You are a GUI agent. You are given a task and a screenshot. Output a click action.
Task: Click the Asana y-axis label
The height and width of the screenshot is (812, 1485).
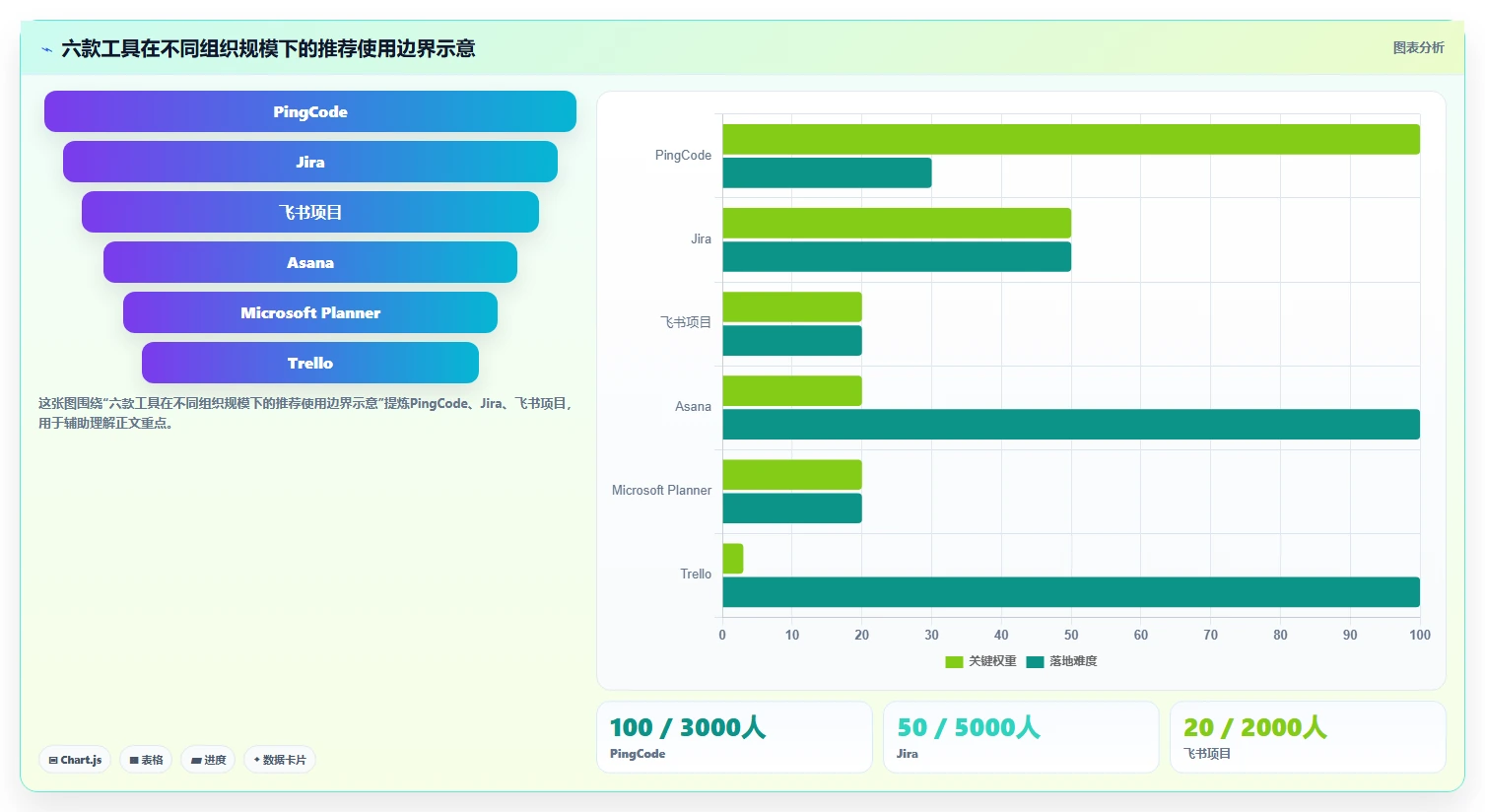[693, 406]
